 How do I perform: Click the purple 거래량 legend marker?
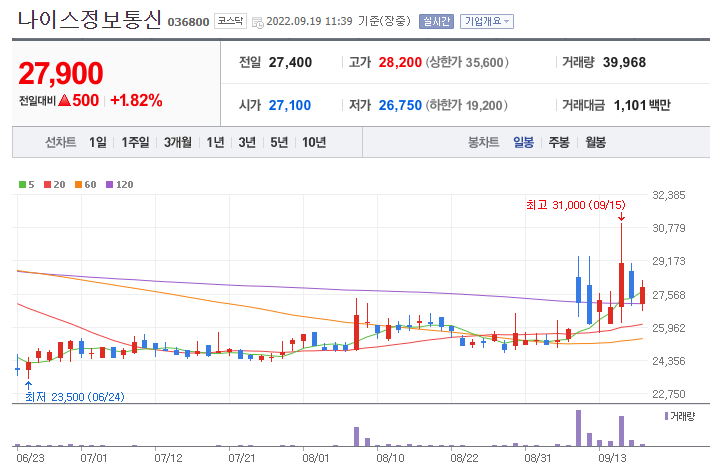click(666, 416)
